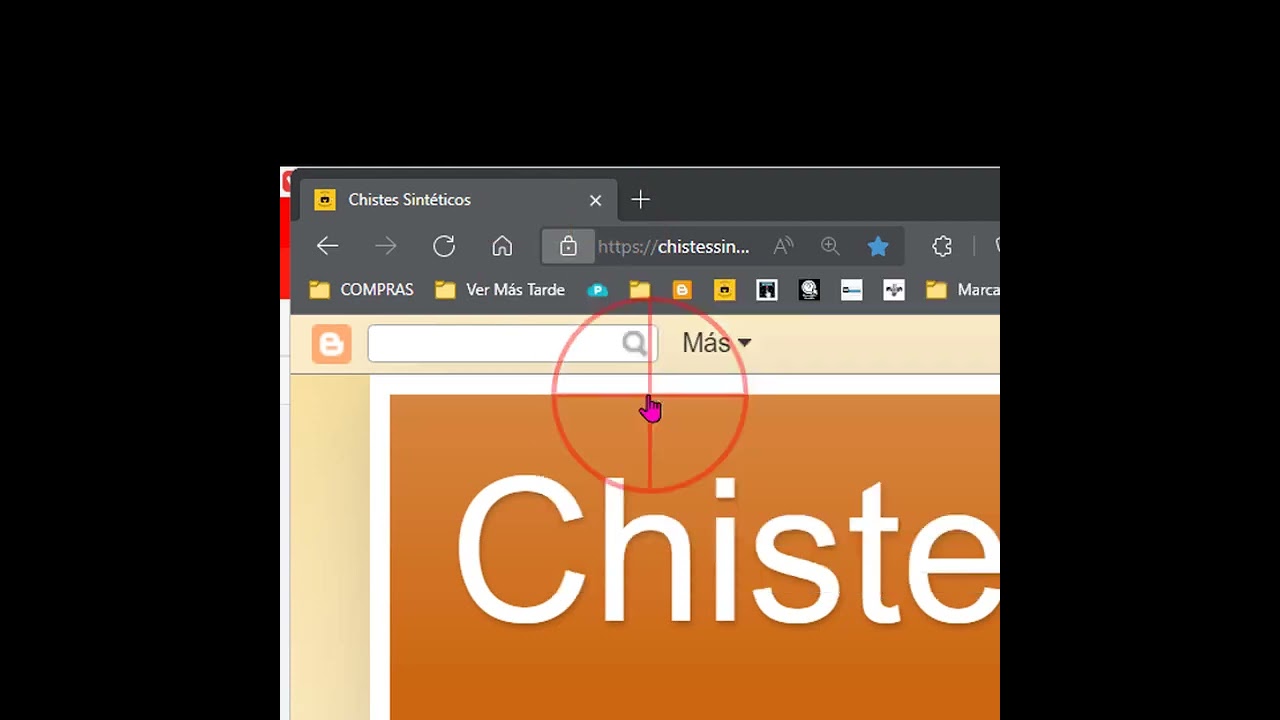Toggle the blue favorites star
Viewport: 1280px width, 720px height.
(878, 246)
